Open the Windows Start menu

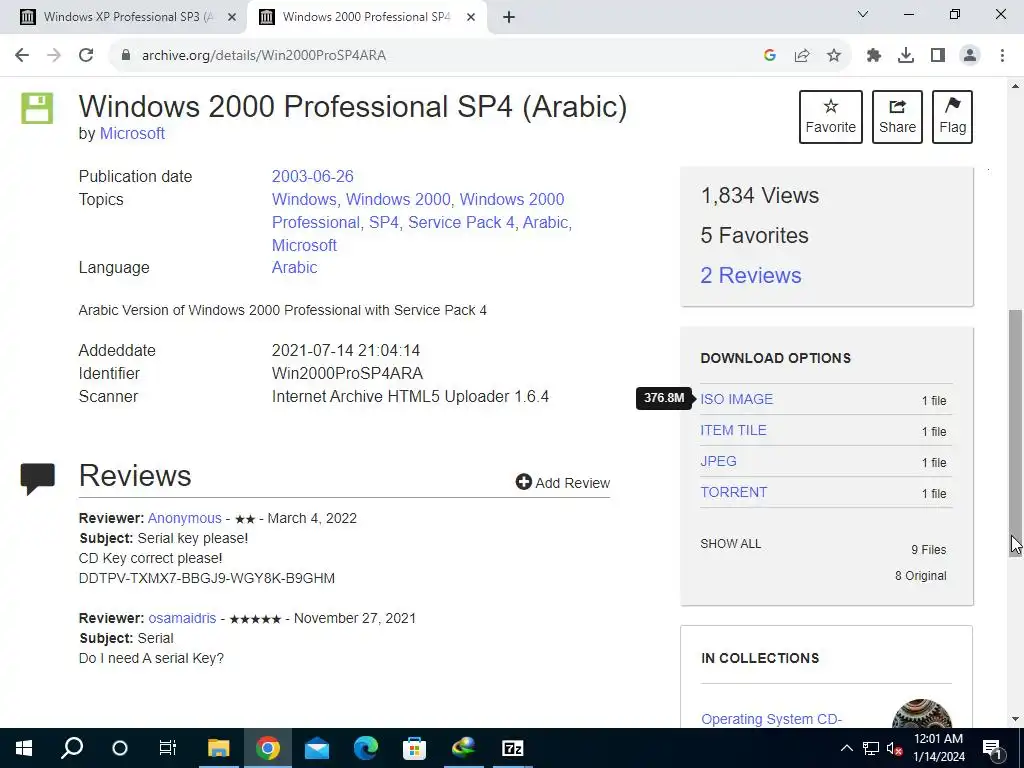pyautogui.click(x=24, y=748)
